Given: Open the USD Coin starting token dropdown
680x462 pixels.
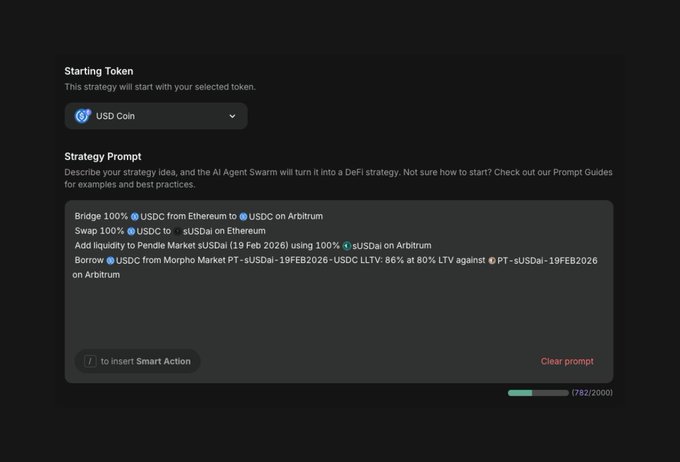Looking at the screenshot, I should (156, 116).
